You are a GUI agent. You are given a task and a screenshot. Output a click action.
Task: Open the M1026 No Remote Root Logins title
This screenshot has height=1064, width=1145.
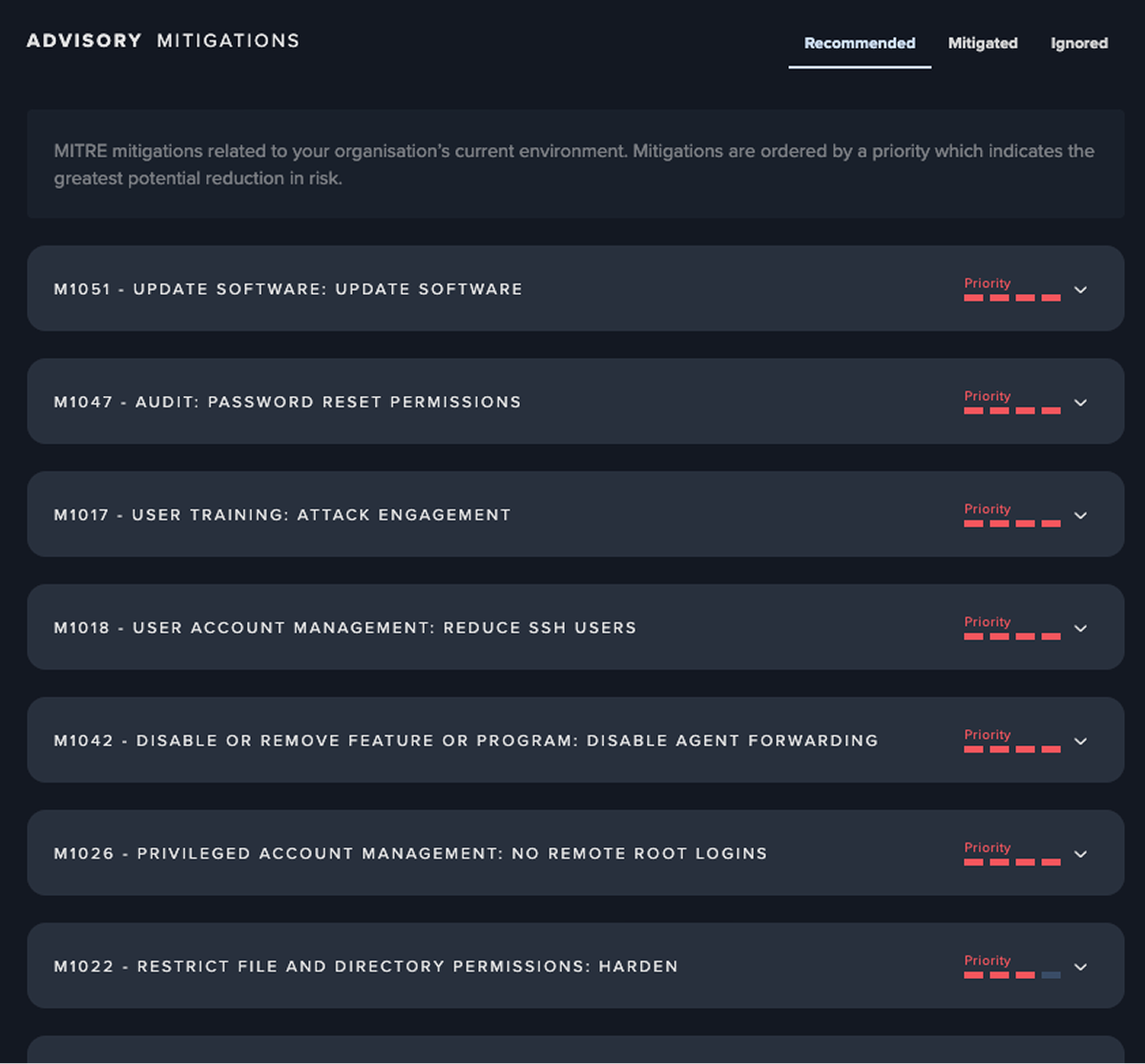pos(410,853)
